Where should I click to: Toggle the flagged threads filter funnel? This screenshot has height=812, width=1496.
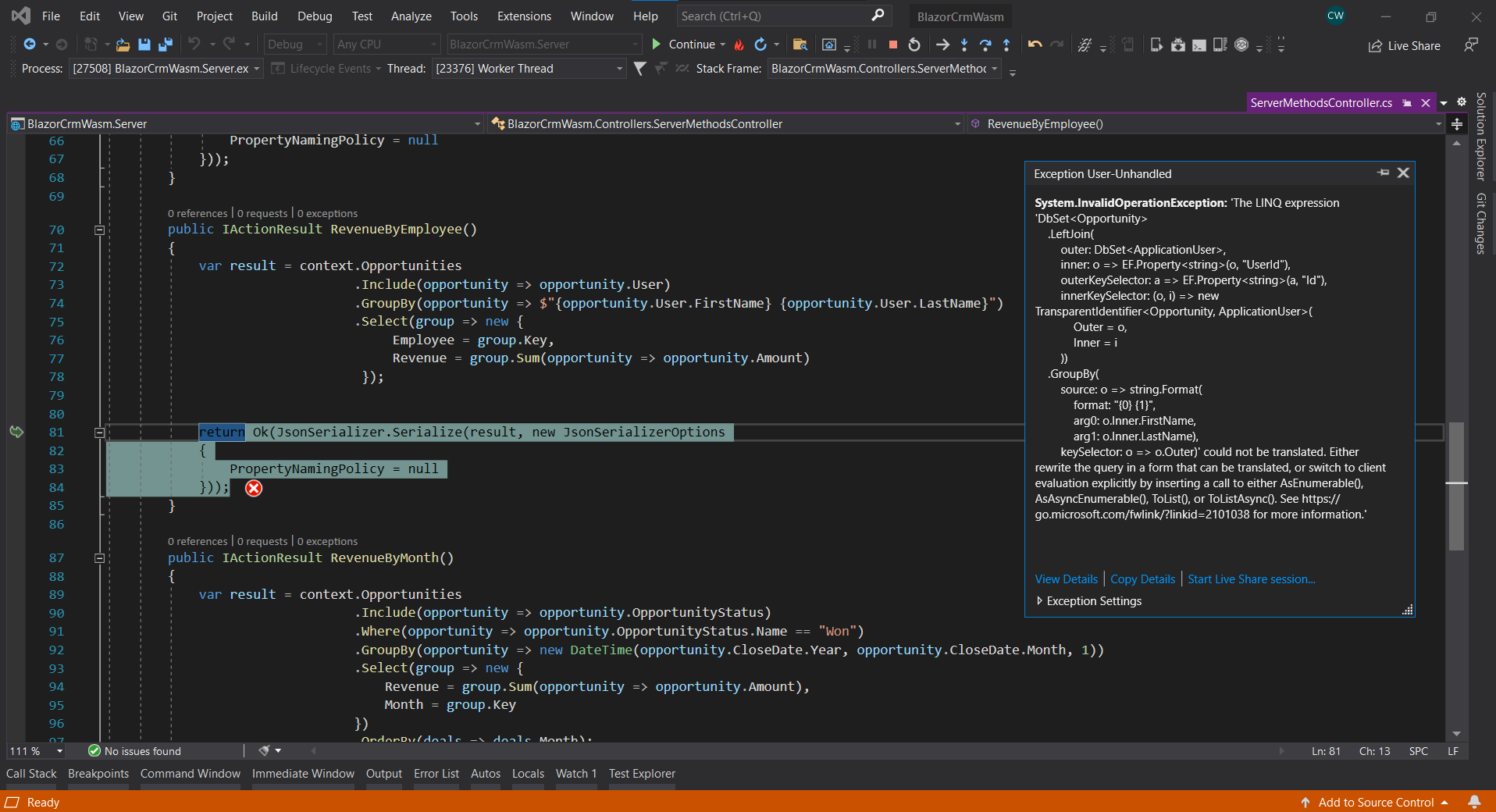[x=661, y=69]
